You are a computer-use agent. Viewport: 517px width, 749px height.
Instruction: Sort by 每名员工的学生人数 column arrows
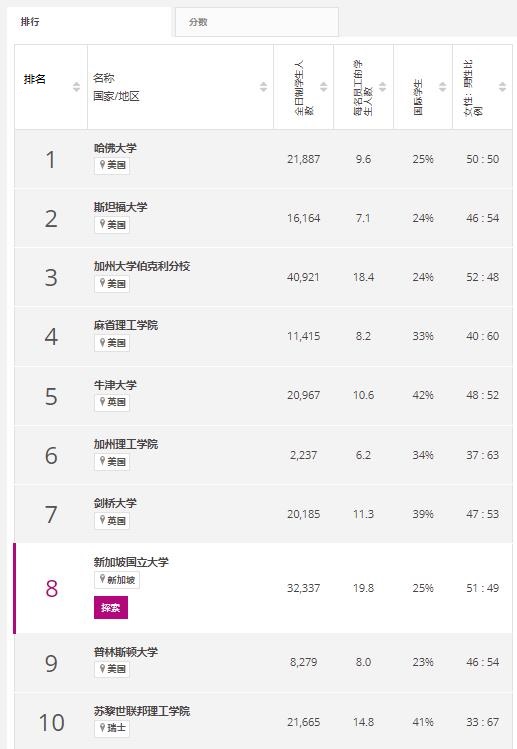click(x=382, y=87)
